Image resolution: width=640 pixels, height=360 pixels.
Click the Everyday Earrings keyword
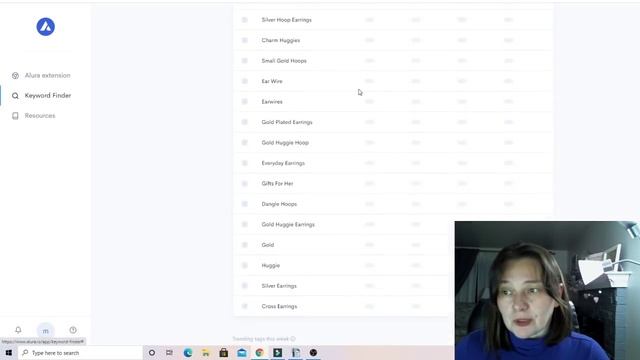click(x=283, y=163)
